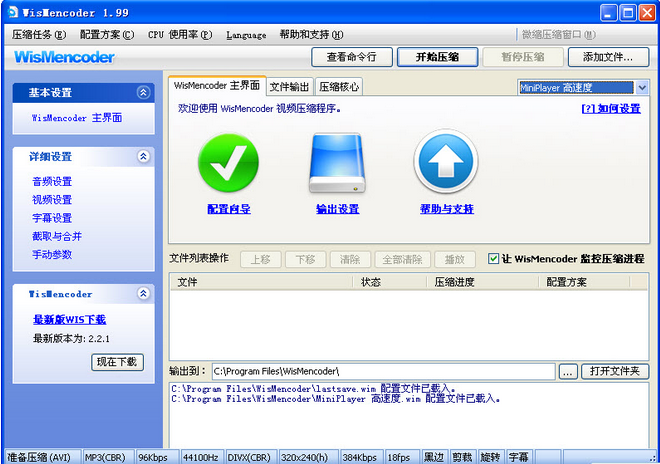Click the 状态 column header
This screenshot has width=660, height=464.
[x=389, y=282]
